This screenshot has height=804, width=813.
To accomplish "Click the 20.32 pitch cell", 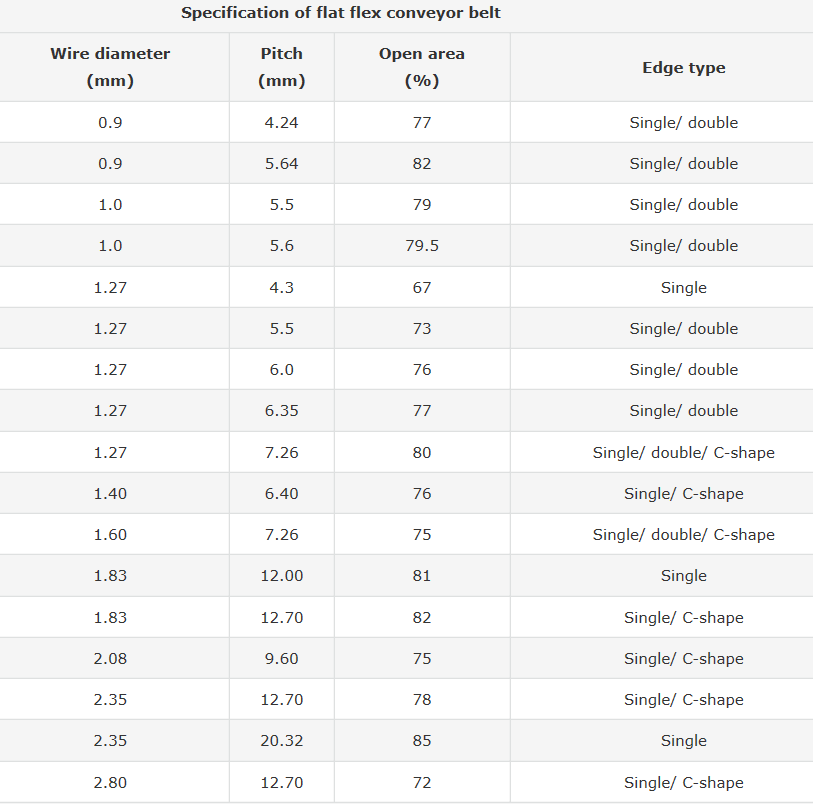I will 282,740.
